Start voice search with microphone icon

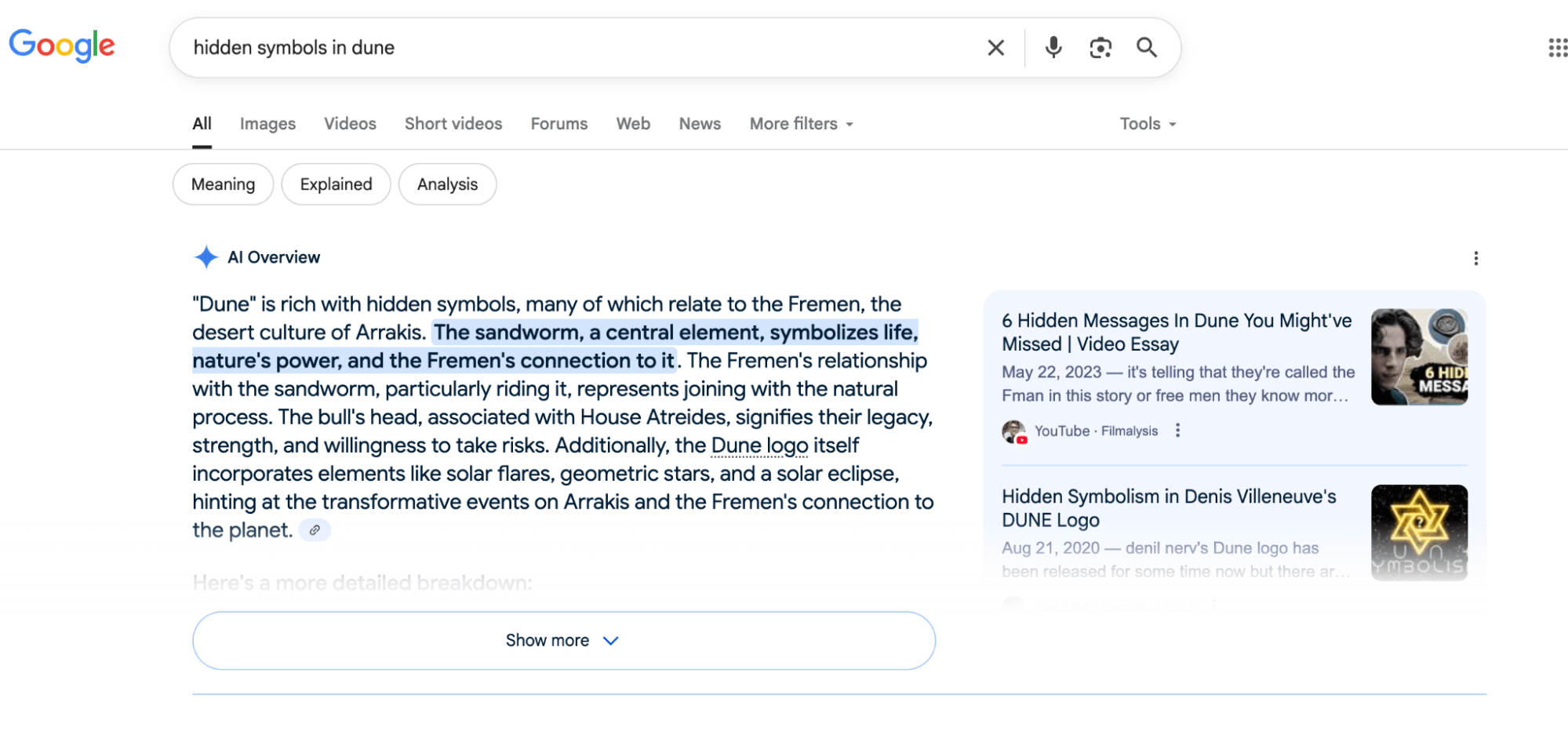point(1053,48)
